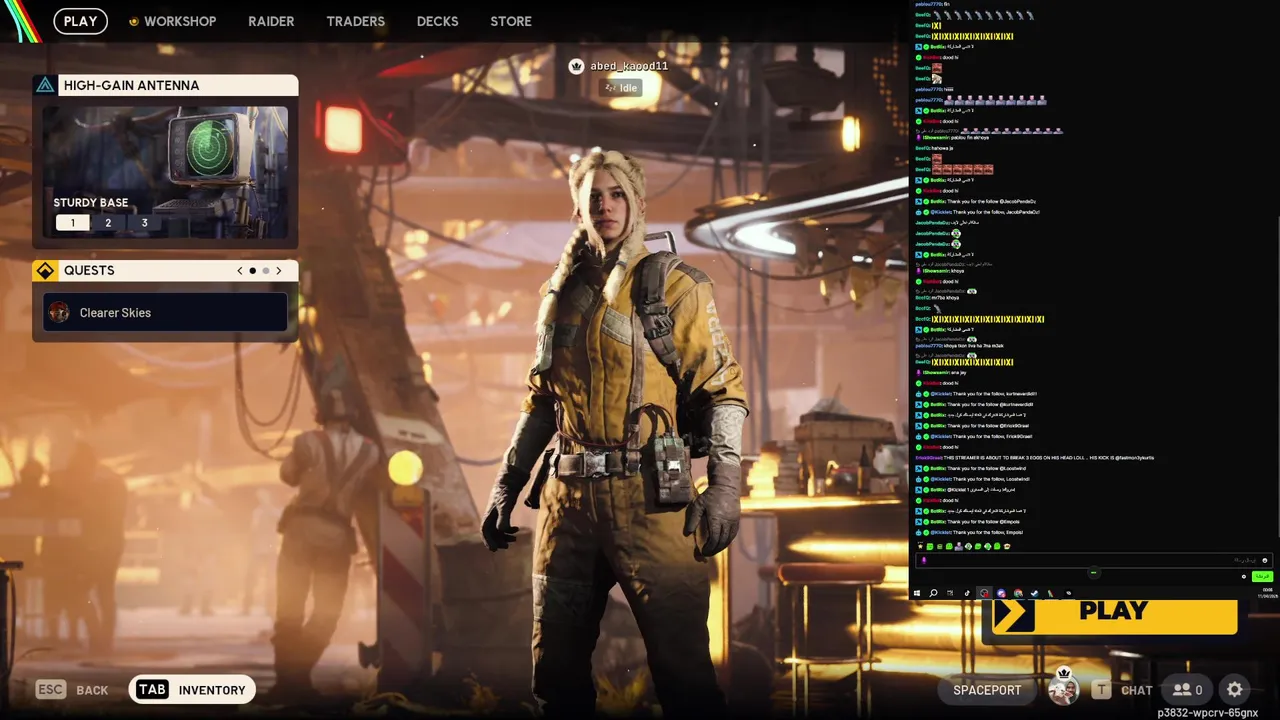Click the Workshop notification dot icon

134,21
